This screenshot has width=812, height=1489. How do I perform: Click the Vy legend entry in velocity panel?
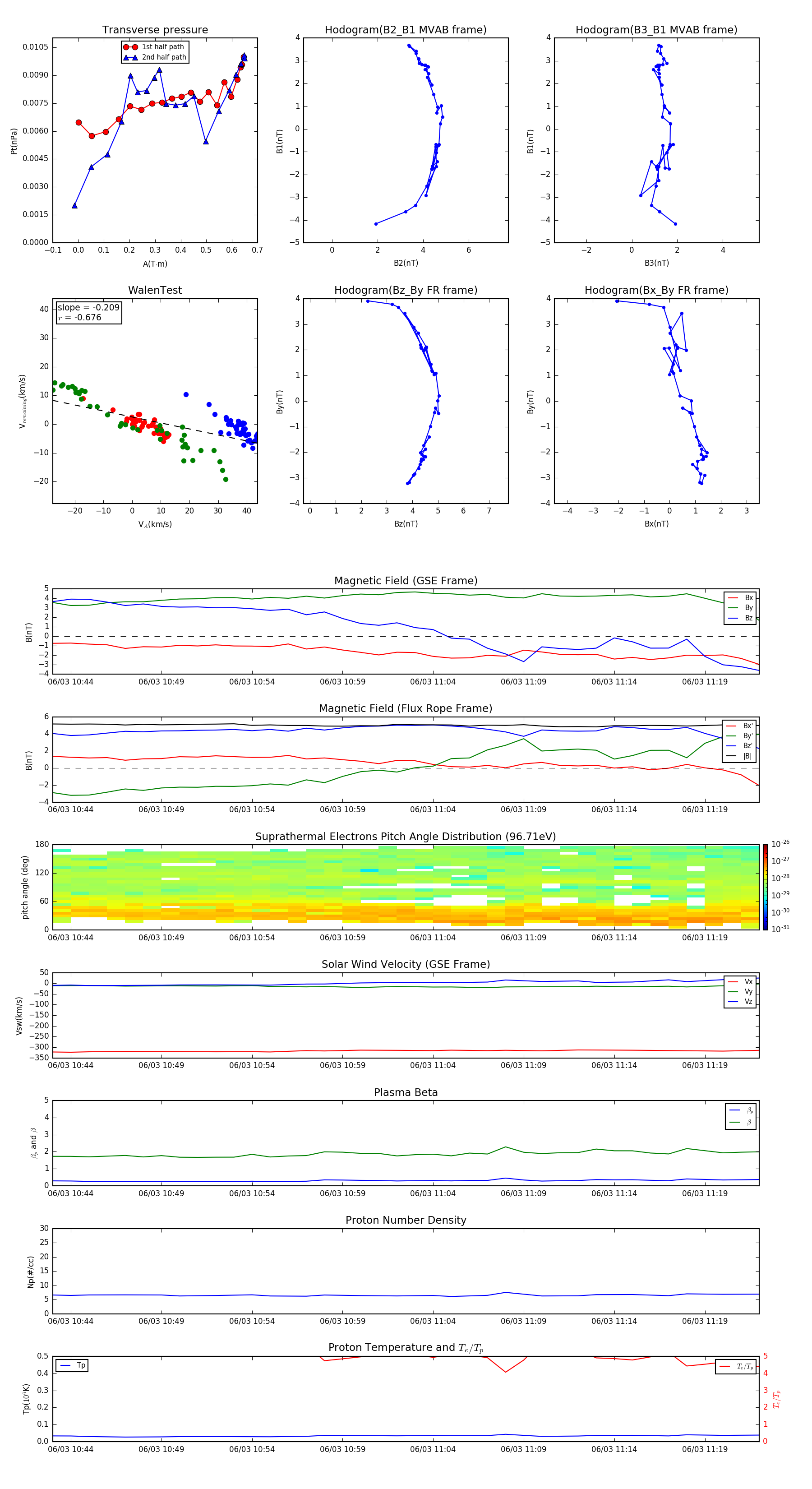740,992
